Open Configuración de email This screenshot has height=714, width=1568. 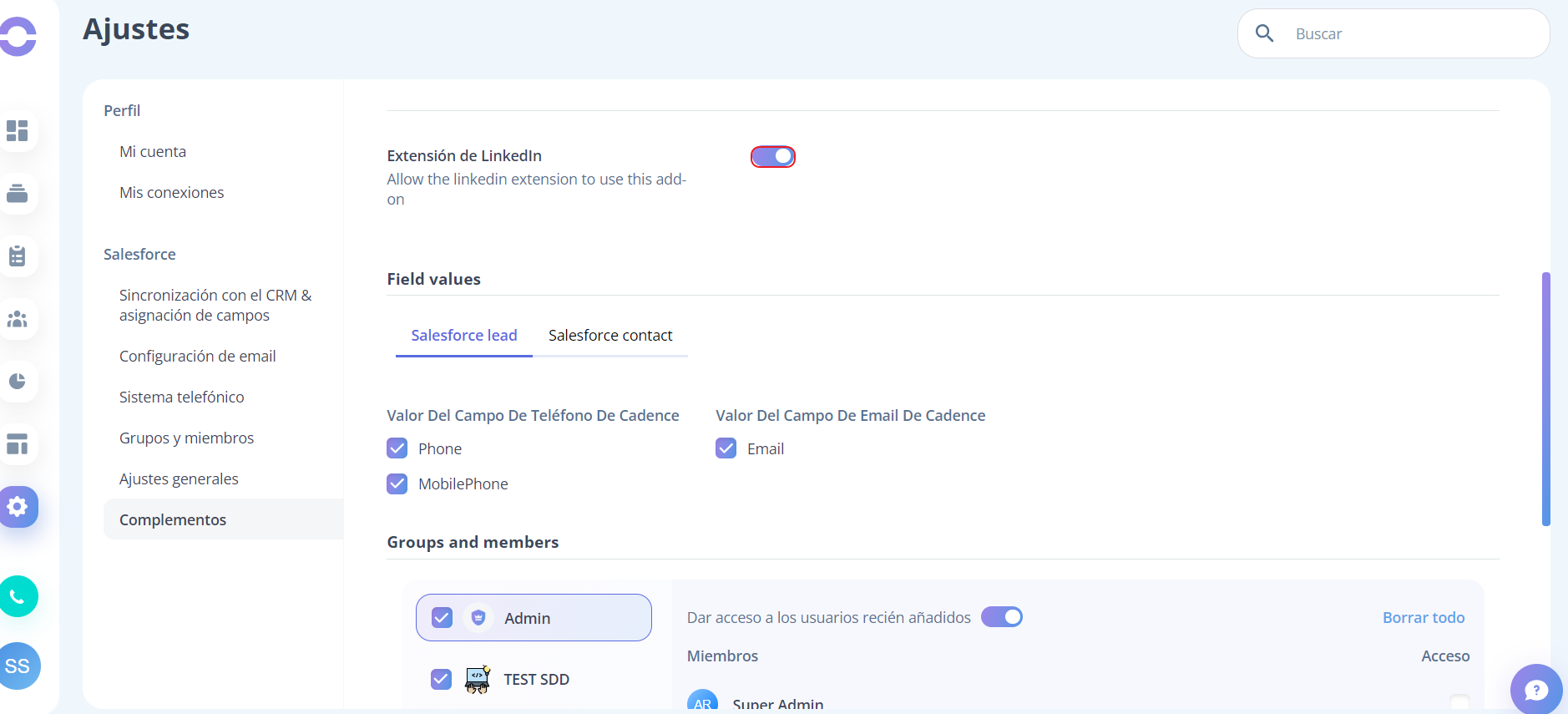[198, 357]
